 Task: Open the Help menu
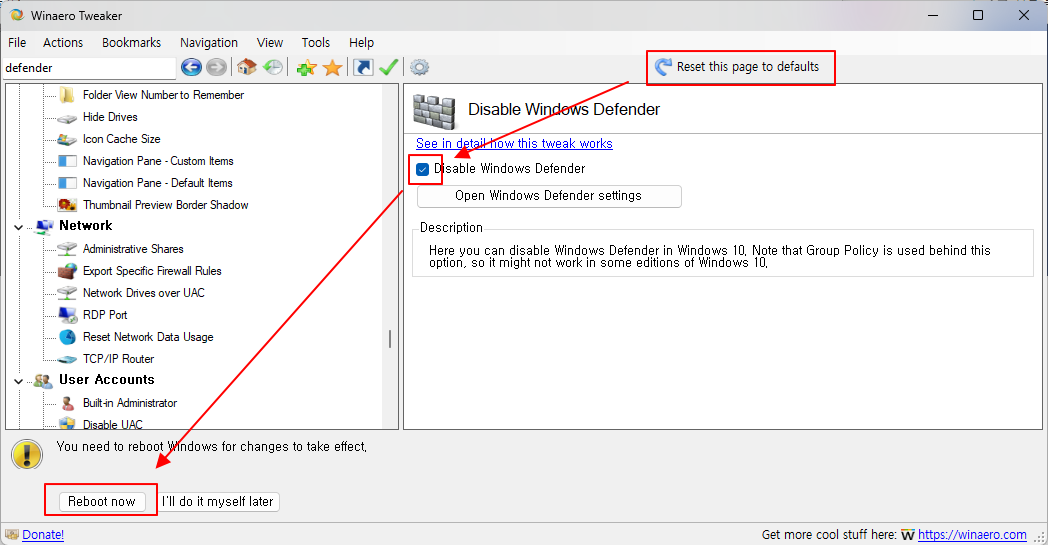point(361,43)
